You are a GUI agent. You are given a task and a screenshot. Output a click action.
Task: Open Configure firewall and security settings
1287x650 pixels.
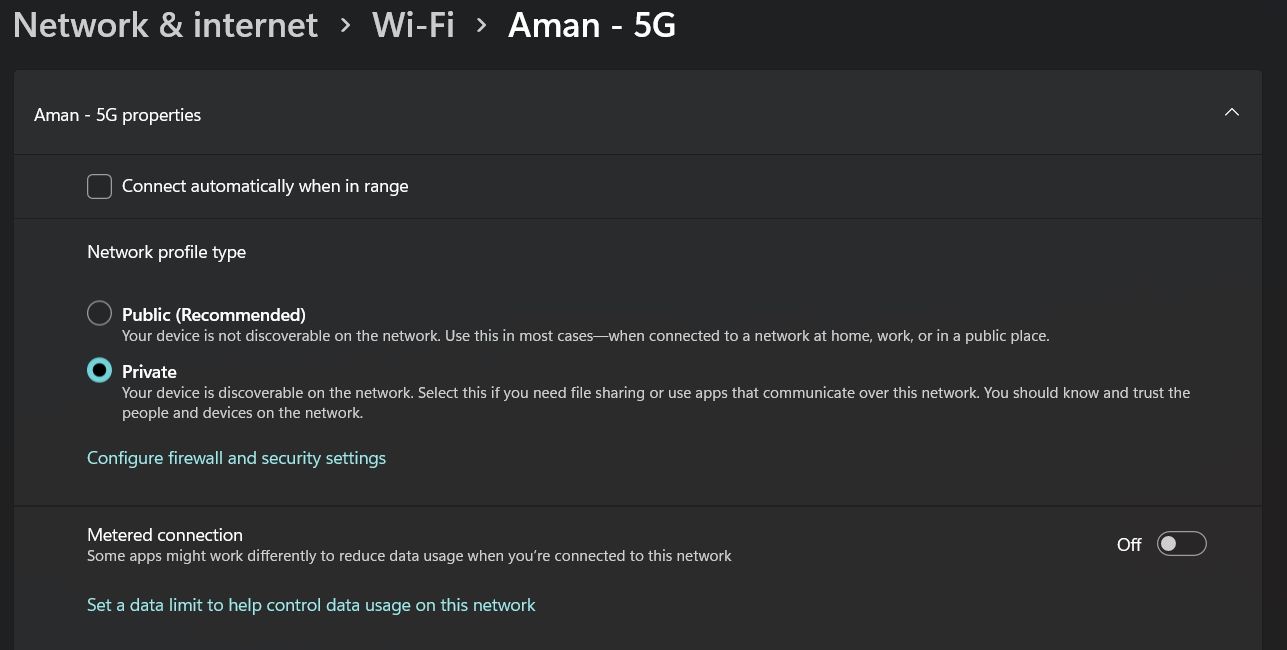236,458
